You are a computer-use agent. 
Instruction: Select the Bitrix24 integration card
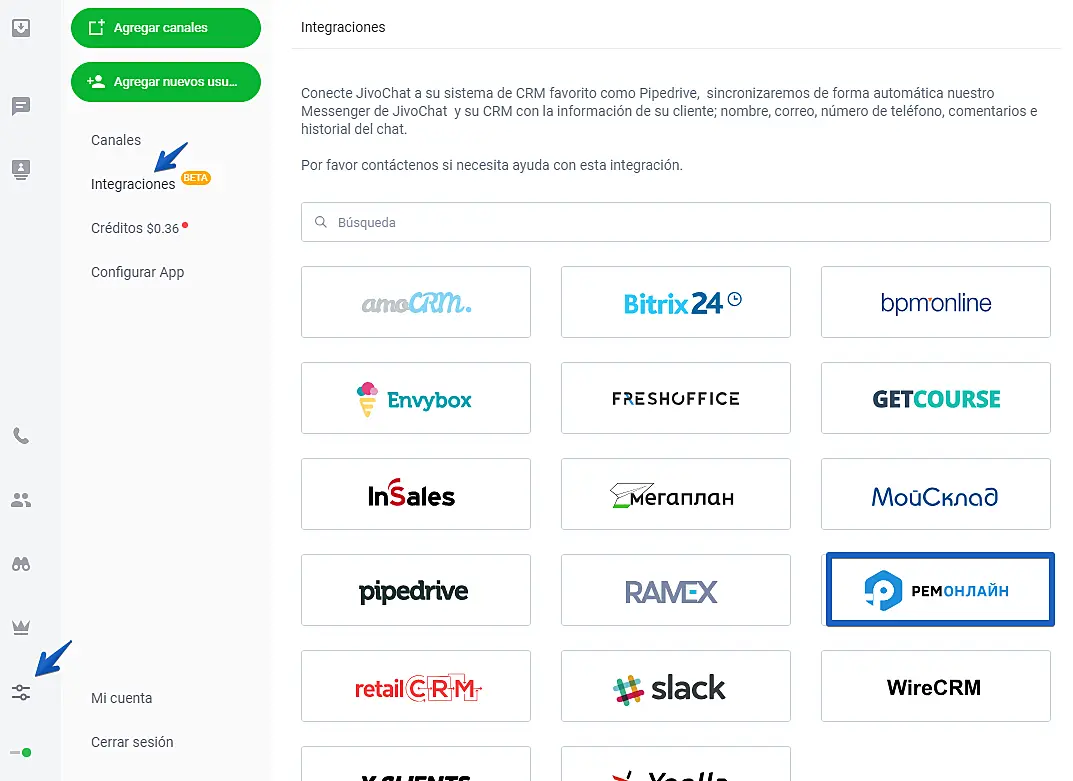click(675, 302)
